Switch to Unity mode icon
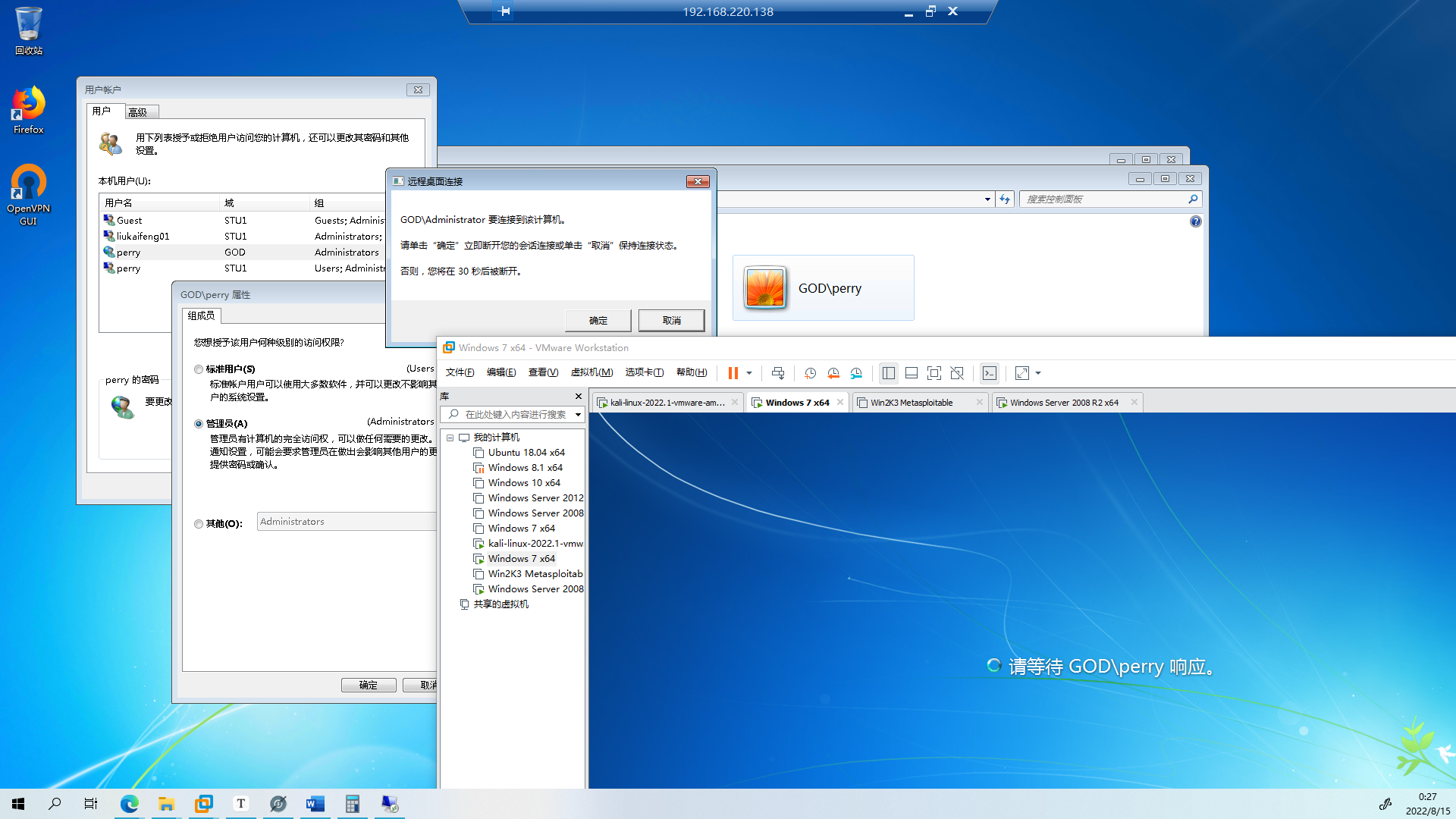The width and height of the screenshot is (1456, 819). (x=957, y=373)
